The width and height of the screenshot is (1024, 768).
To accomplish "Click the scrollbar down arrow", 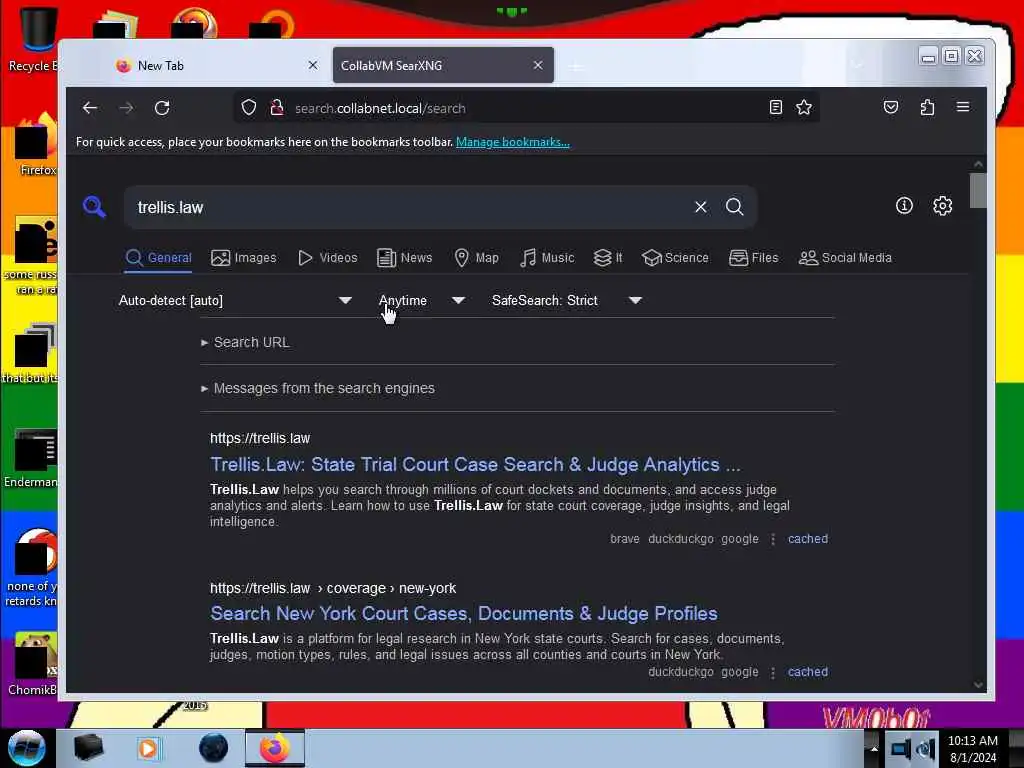I will point(978,684).
